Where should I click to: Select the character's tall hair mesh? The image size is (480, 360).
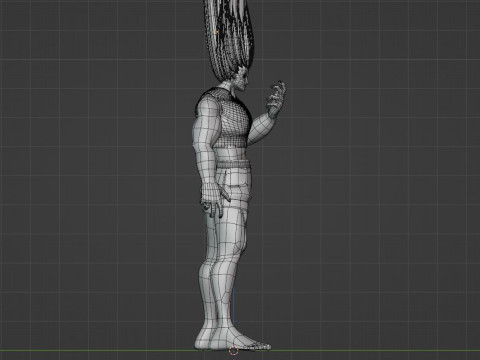tap(230, 40)
